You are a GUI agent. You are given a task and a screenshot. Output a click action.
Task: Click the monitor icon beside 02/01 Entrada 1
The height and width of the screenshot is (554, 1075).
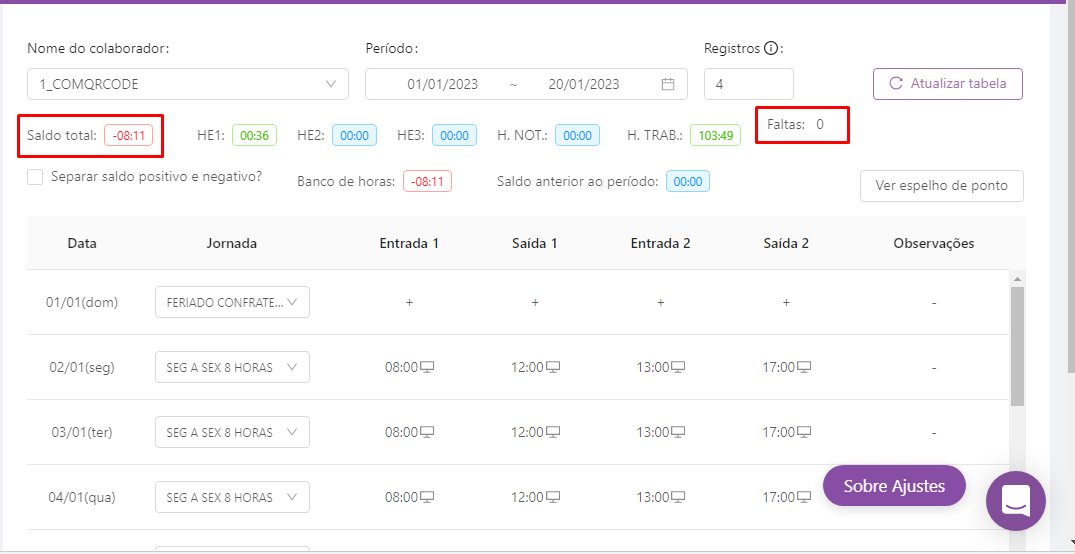pyautogui.click(x=428, y=367)
